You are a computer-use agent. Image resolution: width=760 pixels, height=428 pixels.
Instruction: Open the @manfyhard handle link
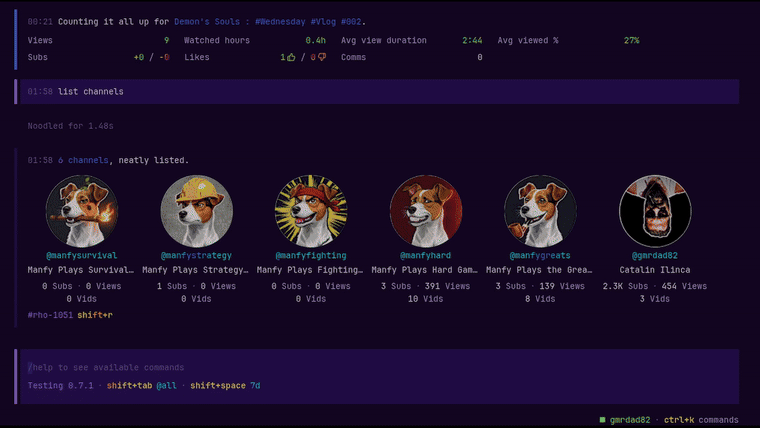(x=426, y=255)
